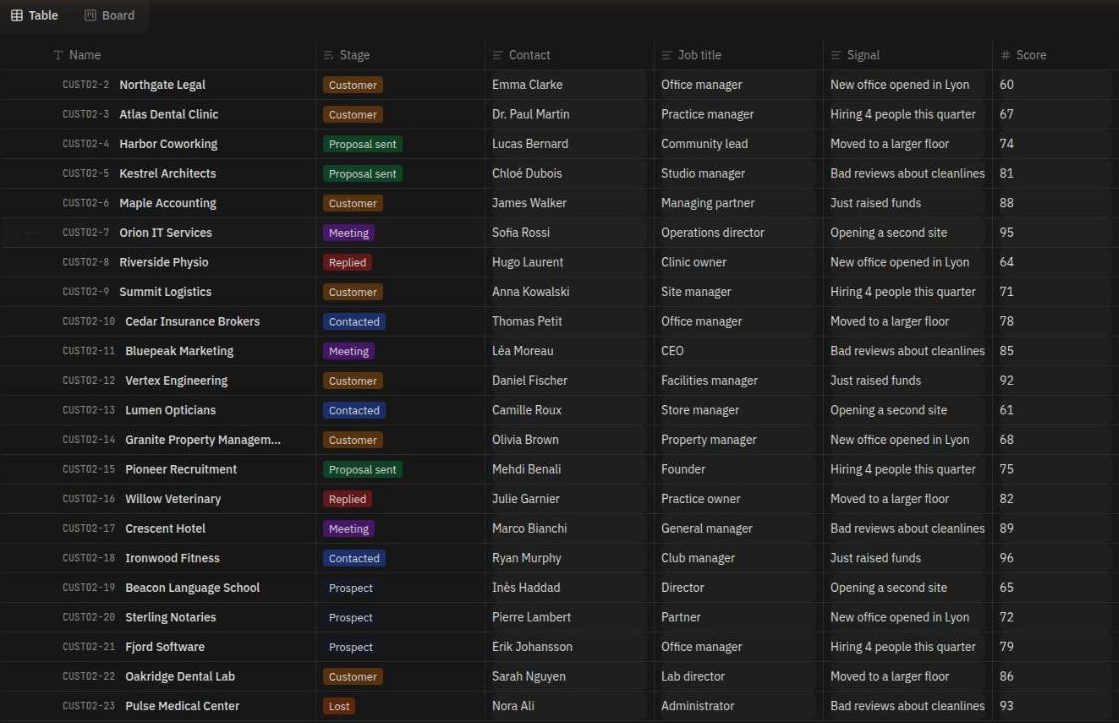Click contact Nora Ali
The image size is (1119, 723).
[513, 706]
